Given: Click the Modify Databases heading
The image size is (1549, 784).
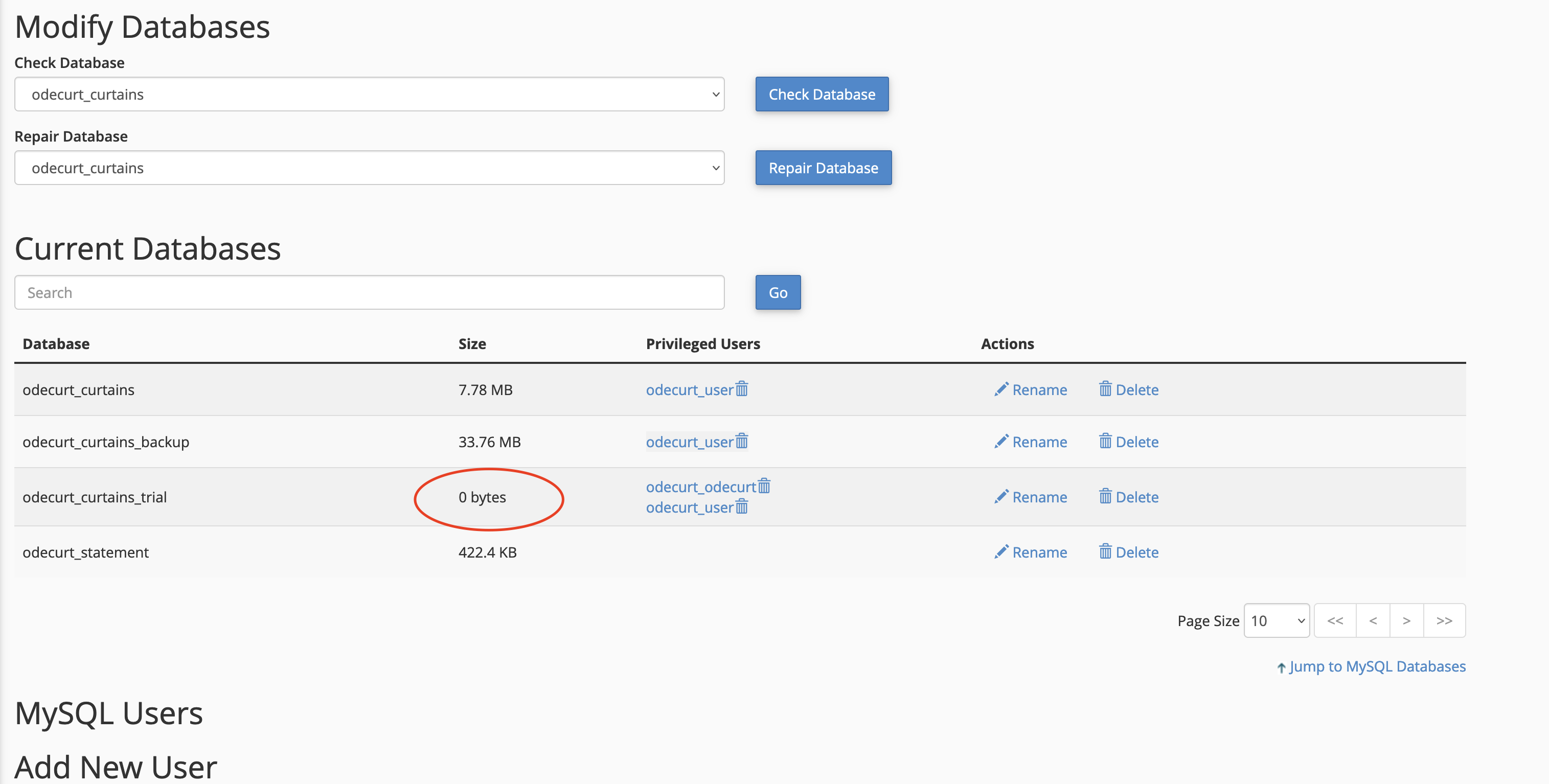Looking at the screenshot, I should click(143, 27).
